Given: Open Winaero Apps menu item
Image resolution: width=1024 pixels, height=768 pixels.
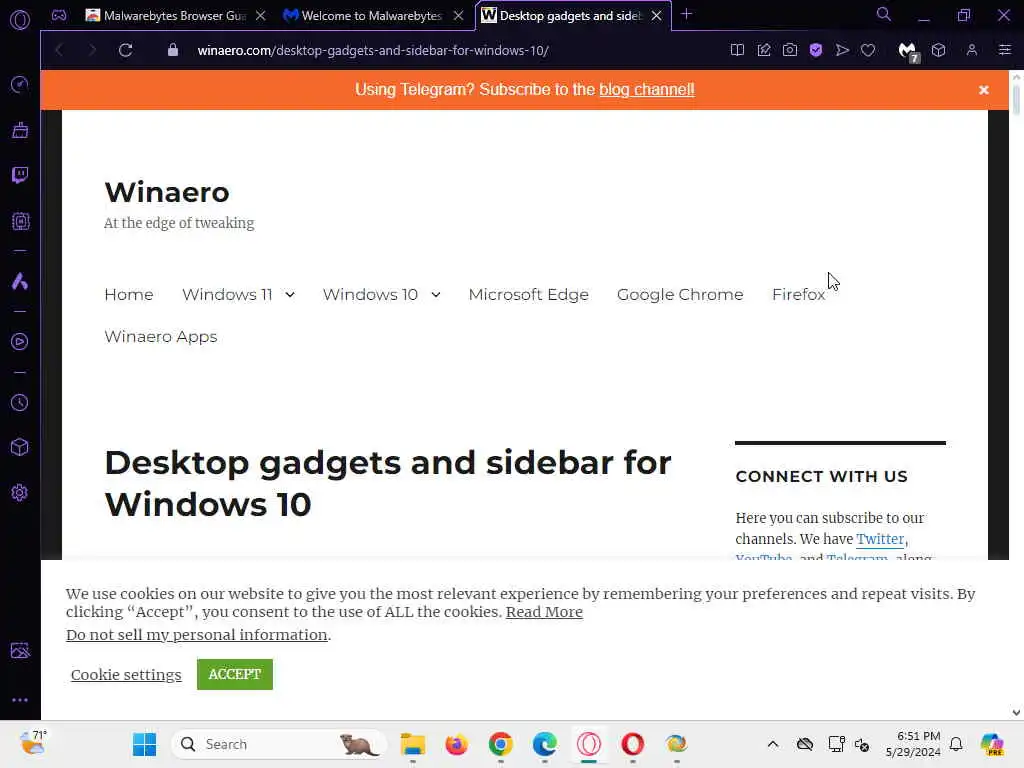Looking at the screenshot, I should point(161,337).
